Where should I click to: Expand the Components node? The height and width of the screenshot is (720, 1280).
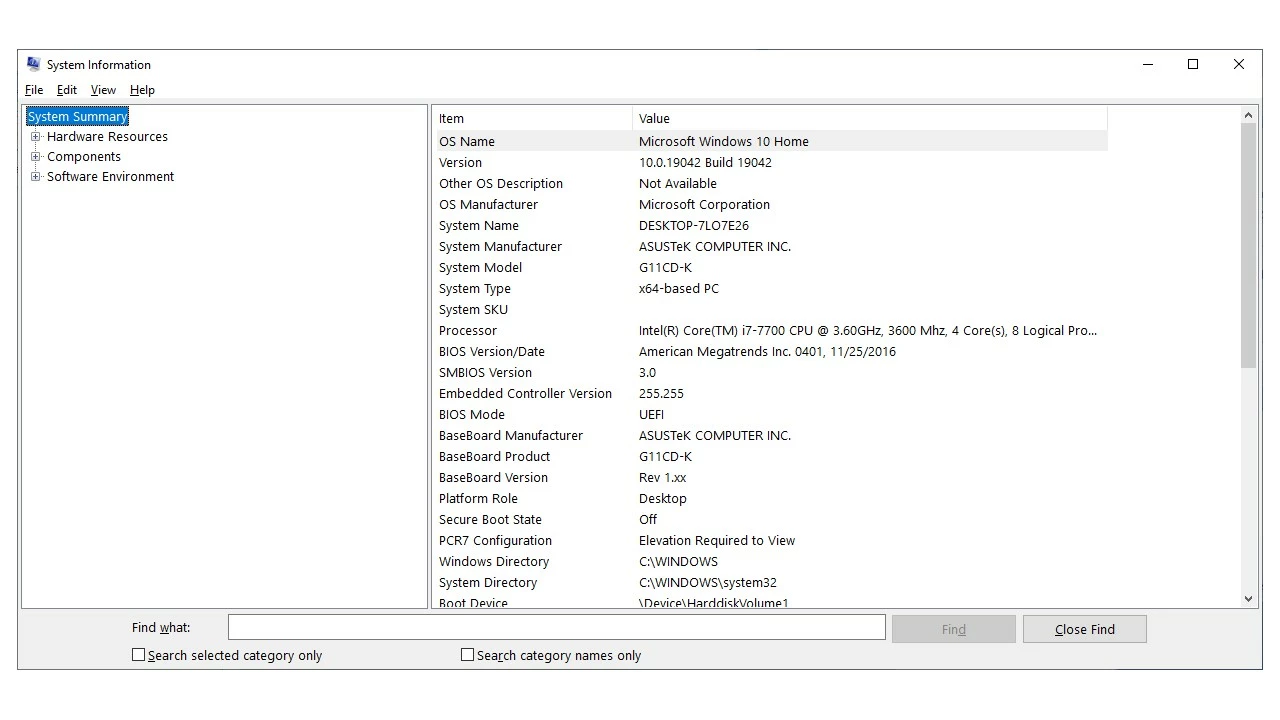[x=36, y=157]
